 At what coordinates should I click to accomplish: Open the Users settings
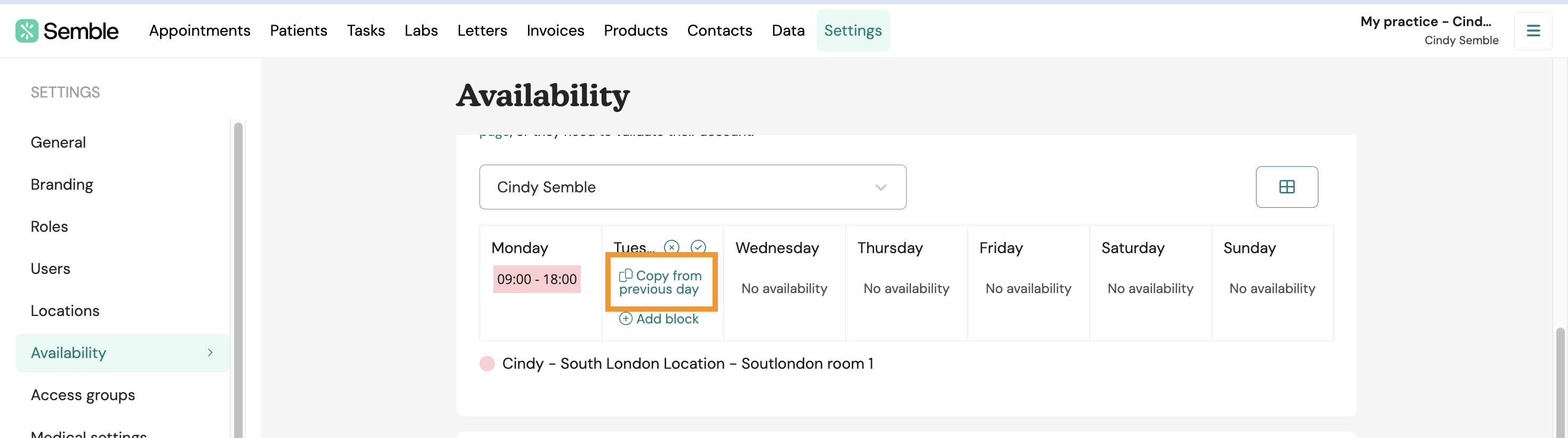51,268
